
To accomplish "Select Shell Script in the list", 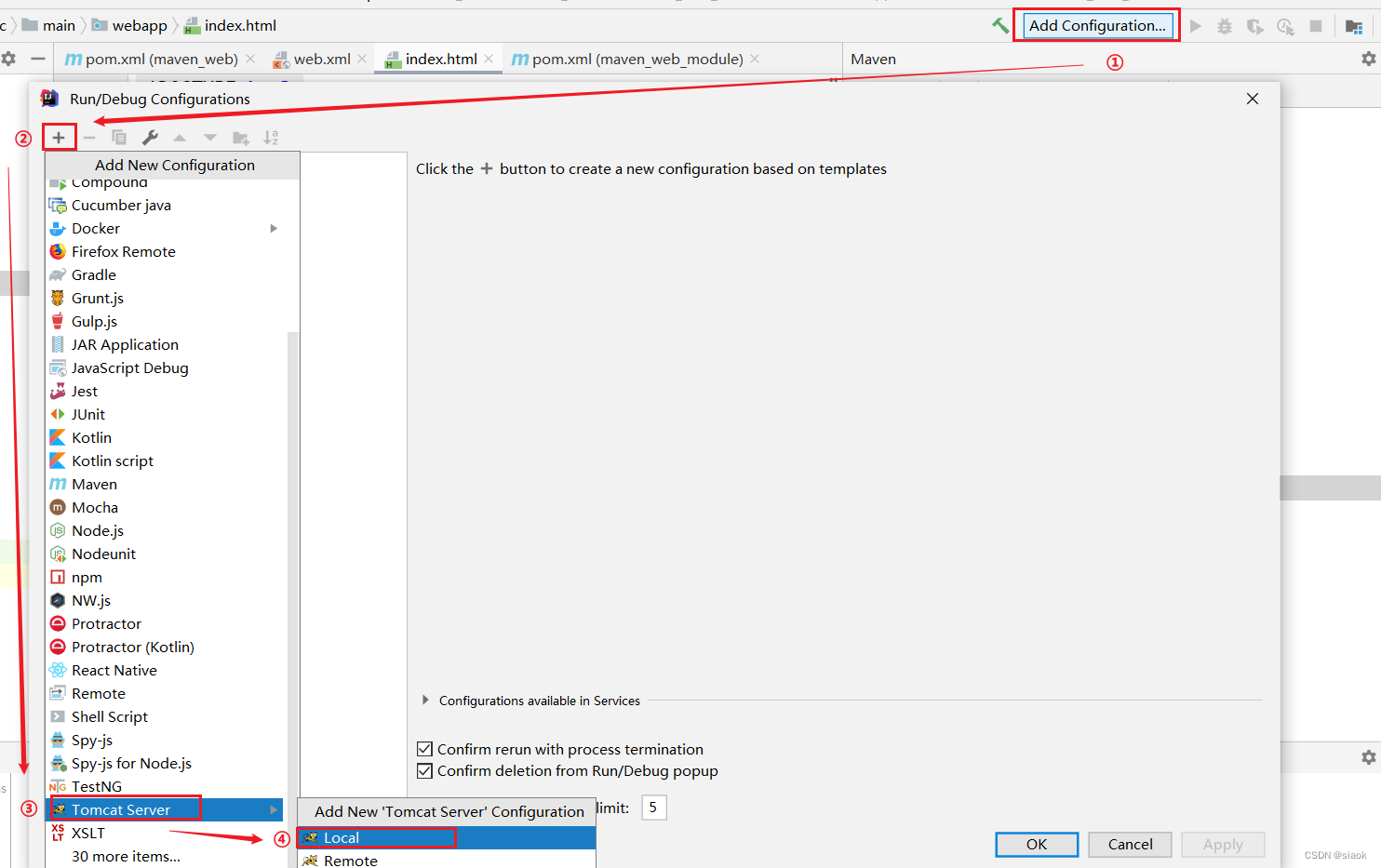I will (165, 716).
